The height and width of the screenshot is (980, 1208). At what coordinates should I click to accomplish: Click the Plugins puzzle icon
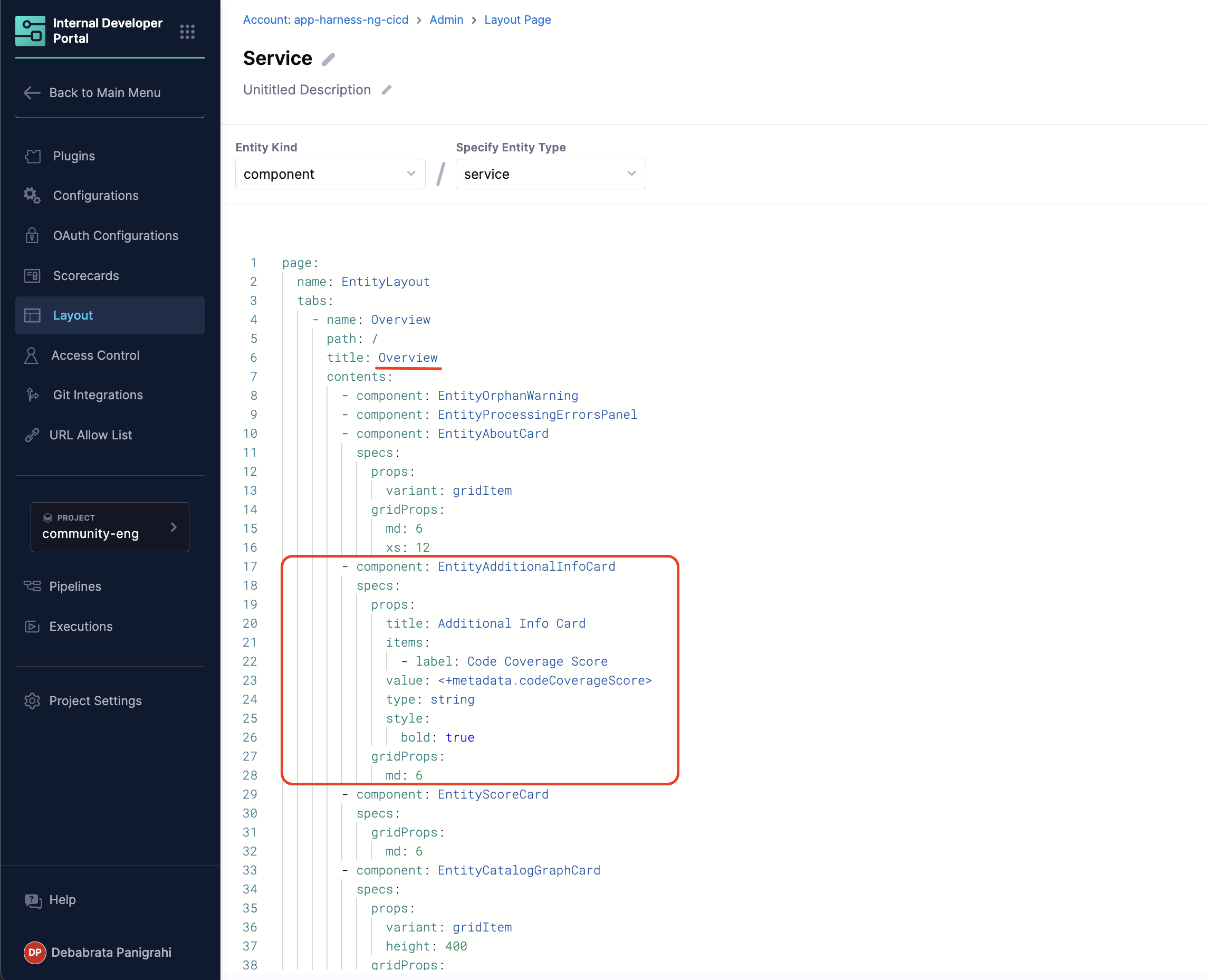coord(33,156)
